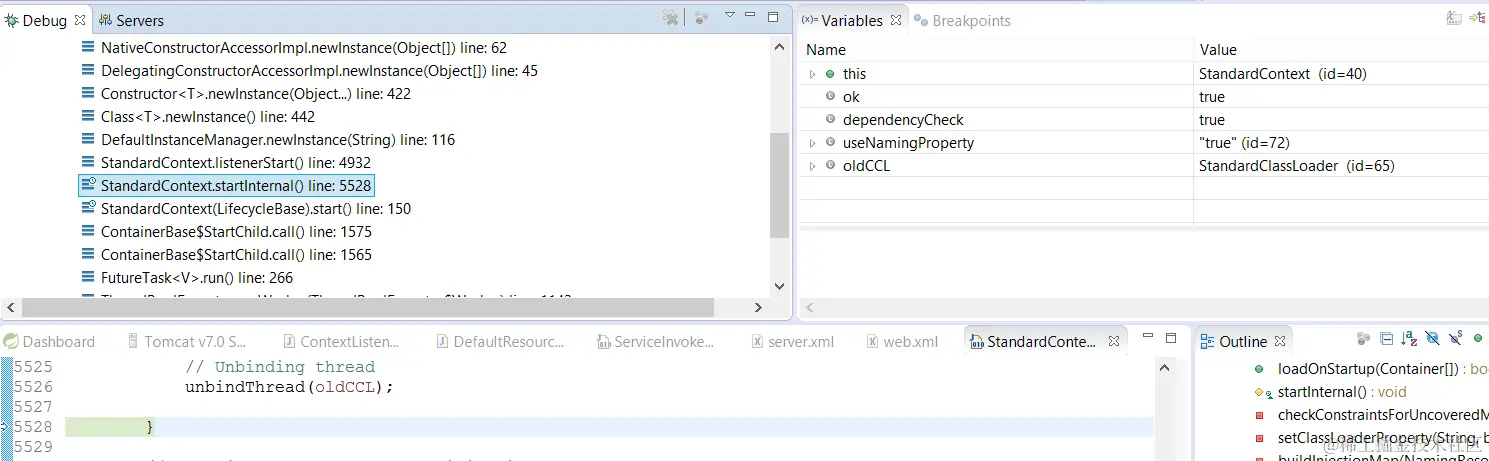Select stack frame Class<T>.newInstance() line 442
Screen dimensions: 1489x461
click(x=208, y=117)
